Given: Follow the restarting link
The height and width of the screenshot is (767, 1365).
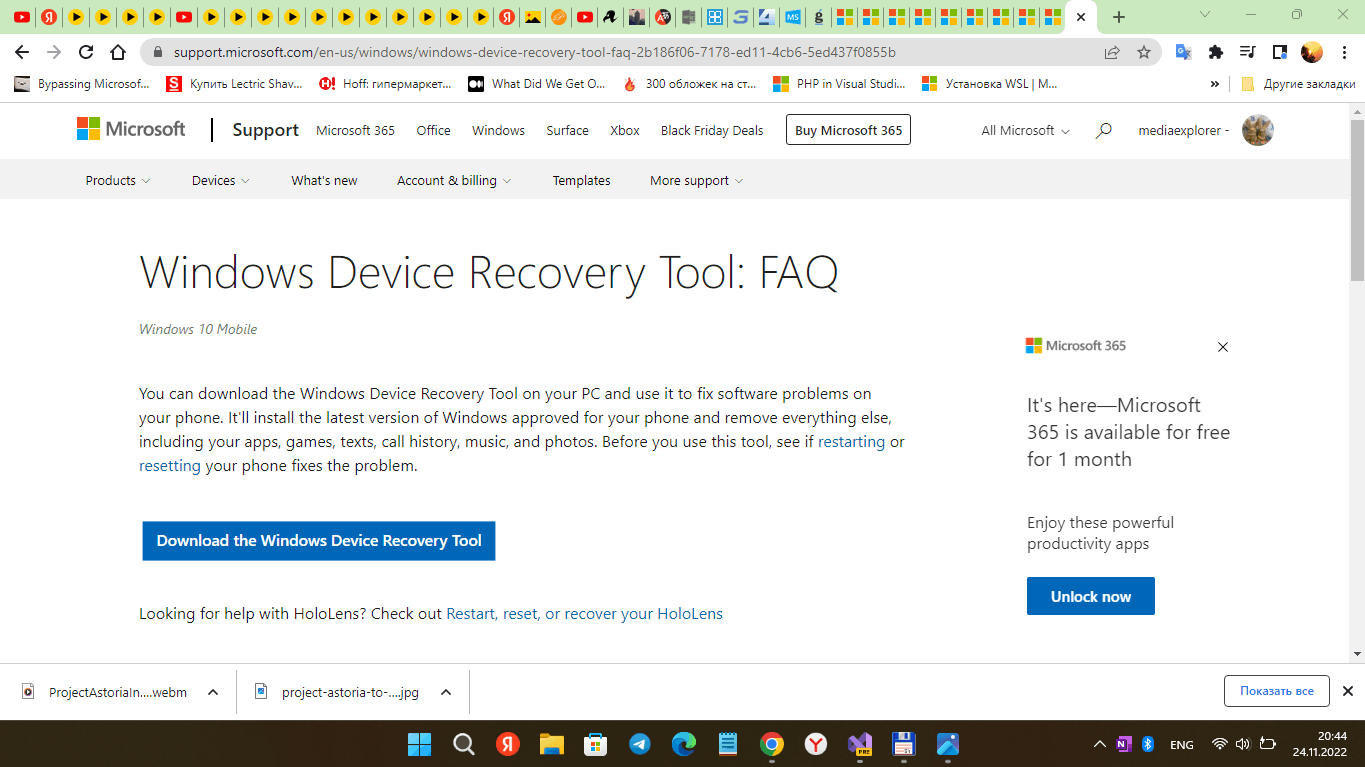Looking at the screenshot, I should [x=852, y=441].
